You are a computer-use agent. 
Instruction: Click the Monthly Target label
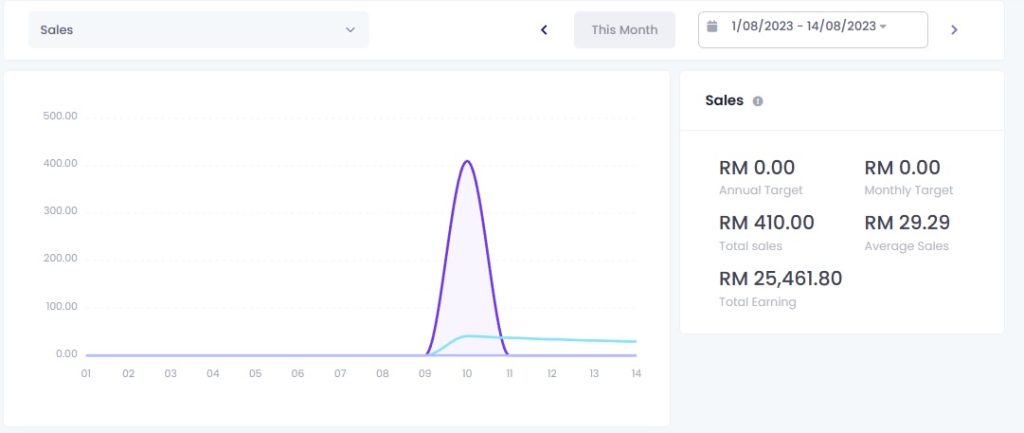click(x=908, y=190)
